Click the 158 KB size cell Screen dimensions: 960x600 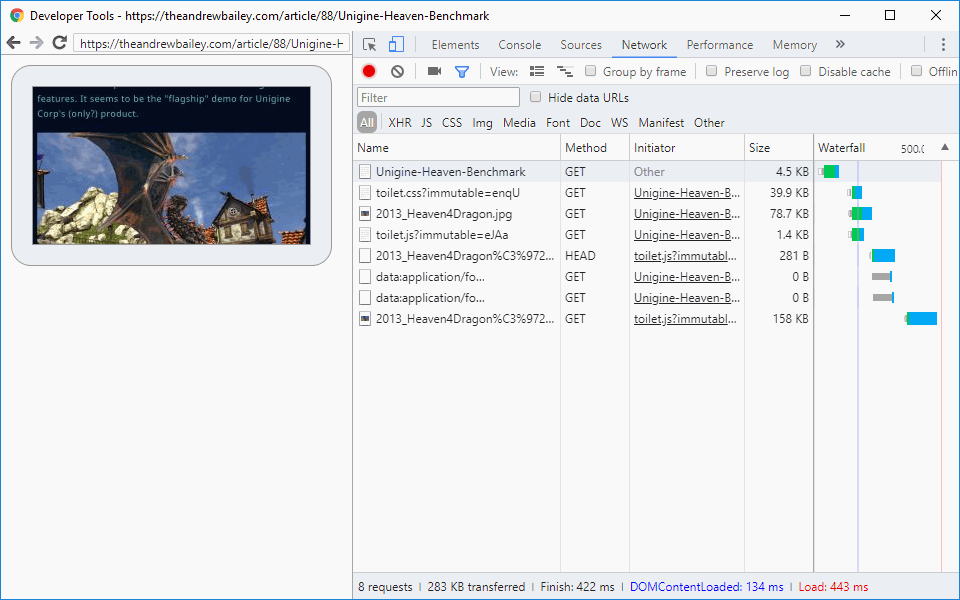tap(779, 319)
